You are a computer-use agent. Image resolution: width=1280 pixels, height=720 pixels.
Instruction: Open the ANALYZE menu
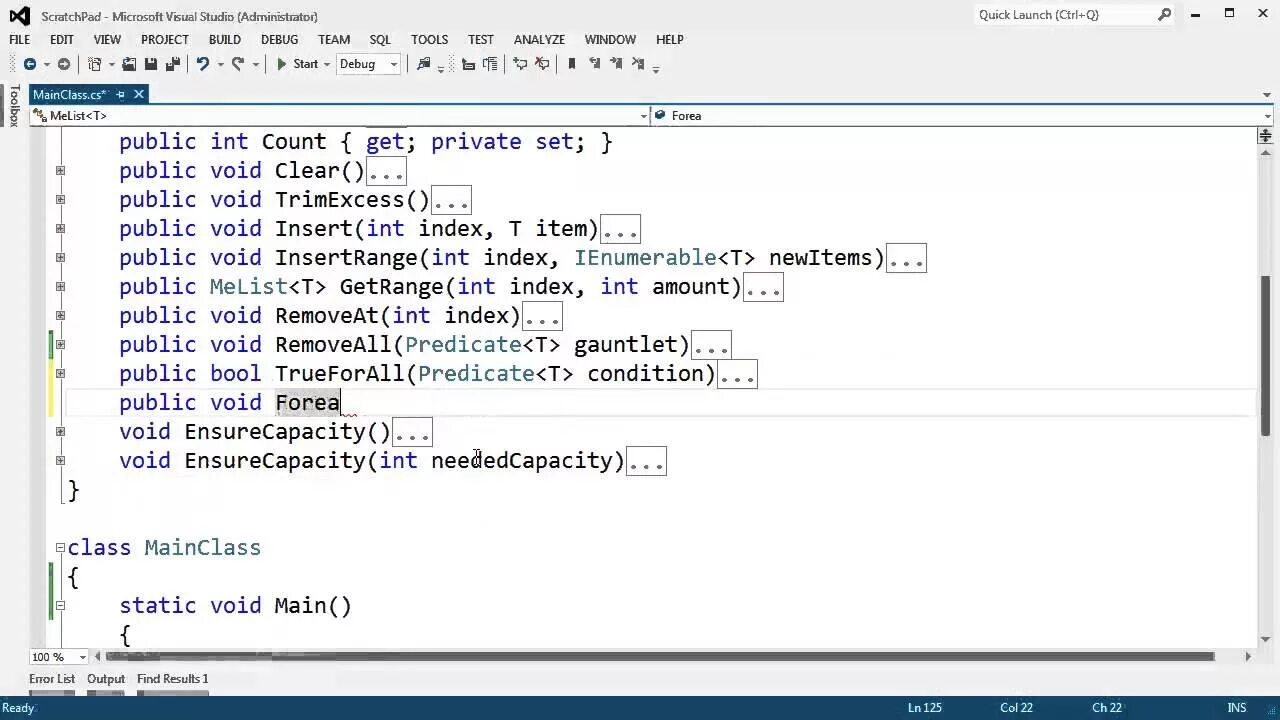(x=540, y=39)
